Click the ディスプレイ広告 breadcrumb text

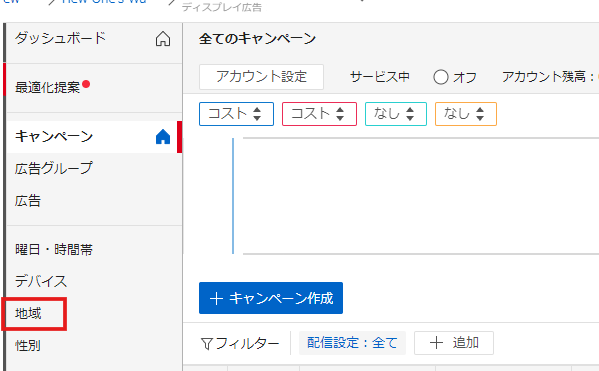(222, 7)
